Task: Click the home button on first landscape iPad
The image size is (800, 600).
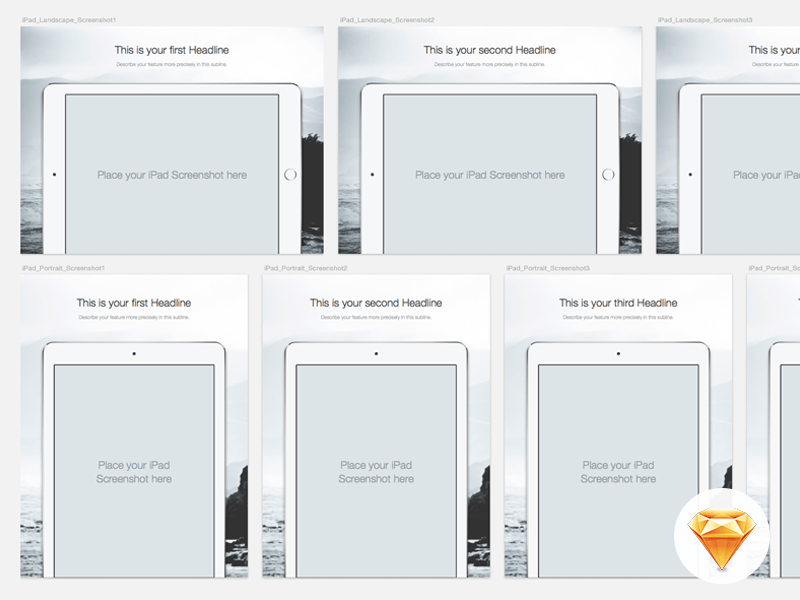Action: 289,173
